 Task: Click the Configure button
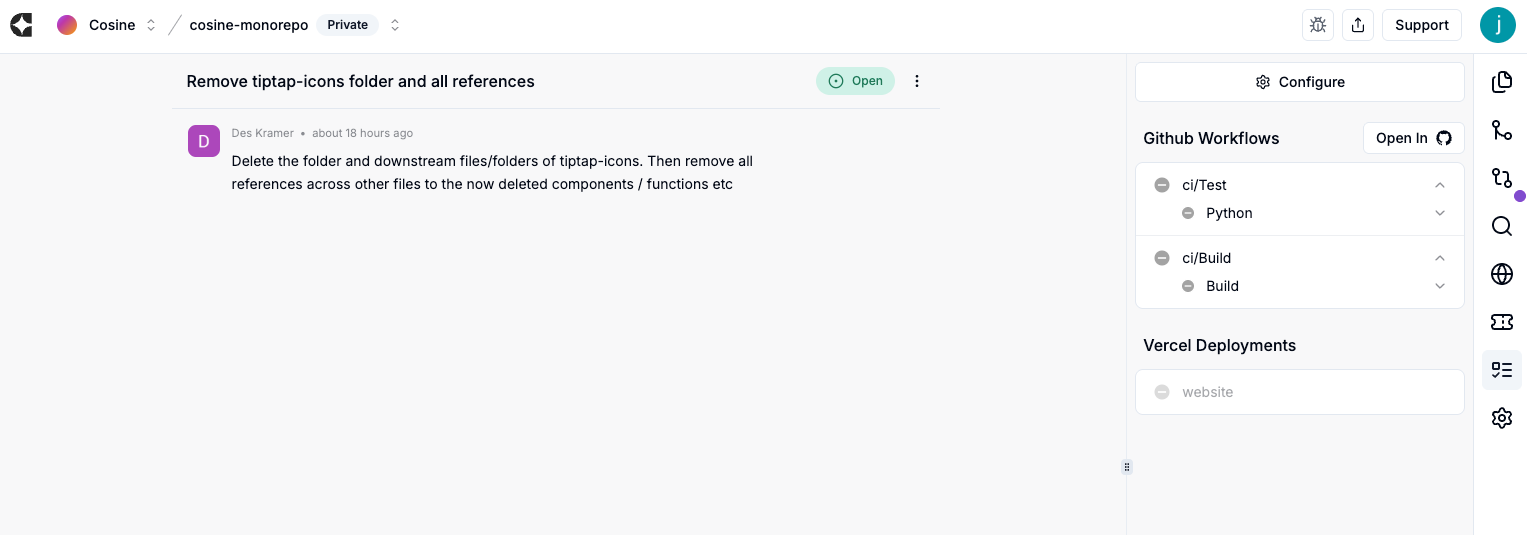coord(1299,82)
